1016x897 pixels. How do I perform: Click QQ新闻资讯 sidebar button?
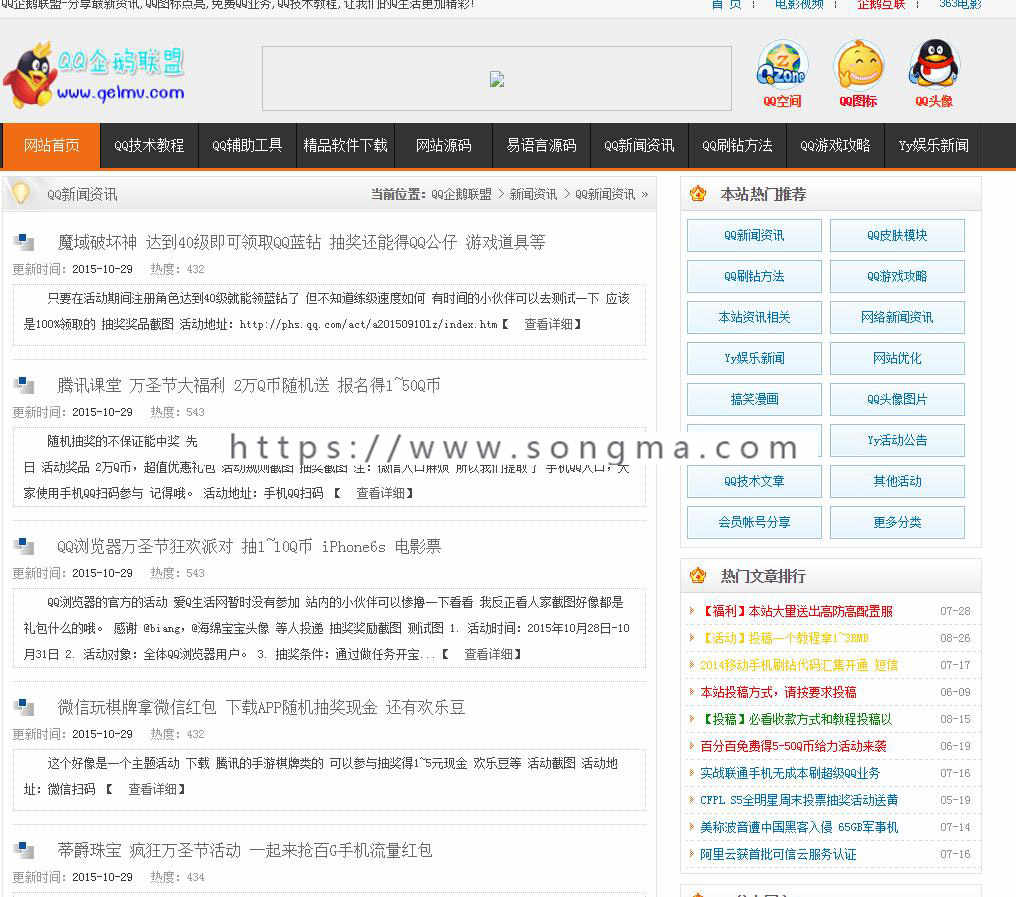pyautogui.click(x=754, y=235)
